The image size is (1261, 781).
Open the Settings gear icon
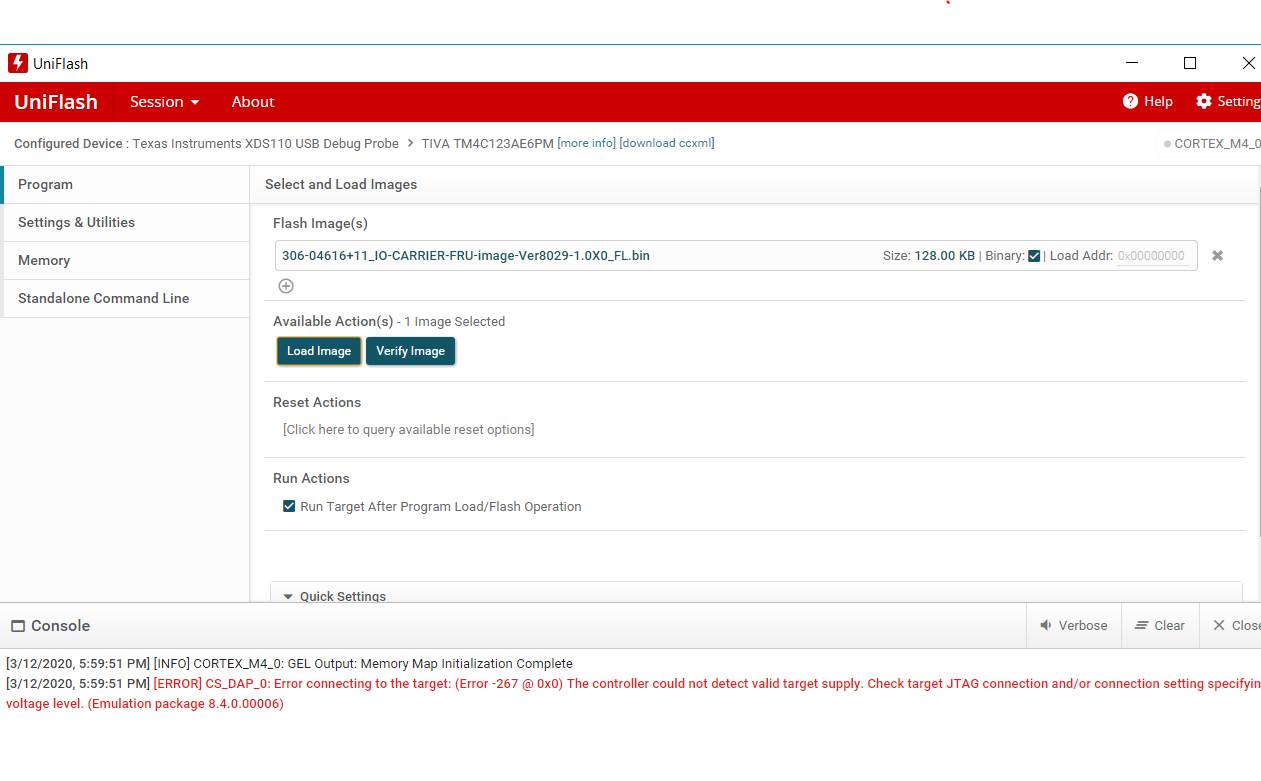(1204, 101)
